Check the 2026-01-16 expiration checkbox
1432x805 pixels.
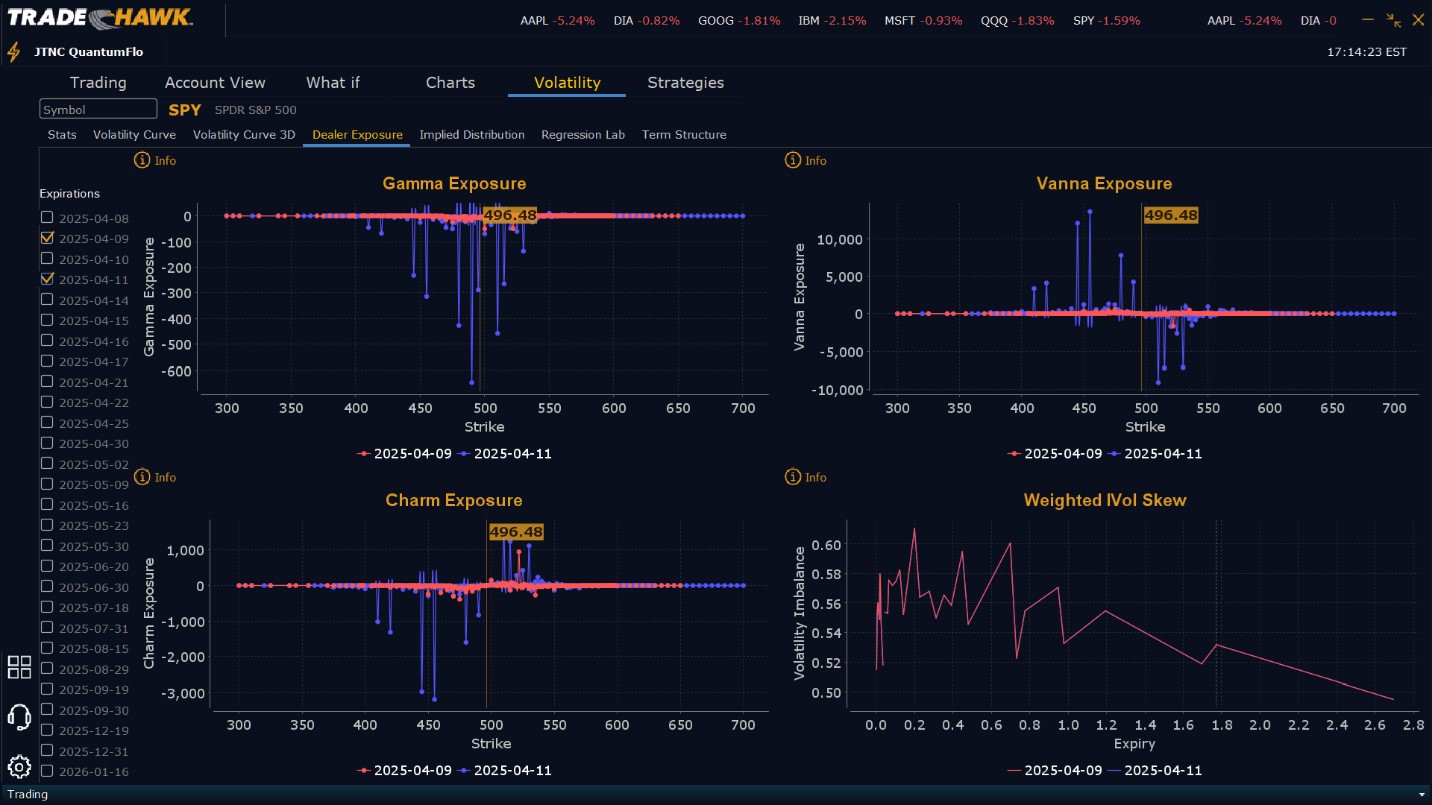pyautogui.click(x=47, y=771)
